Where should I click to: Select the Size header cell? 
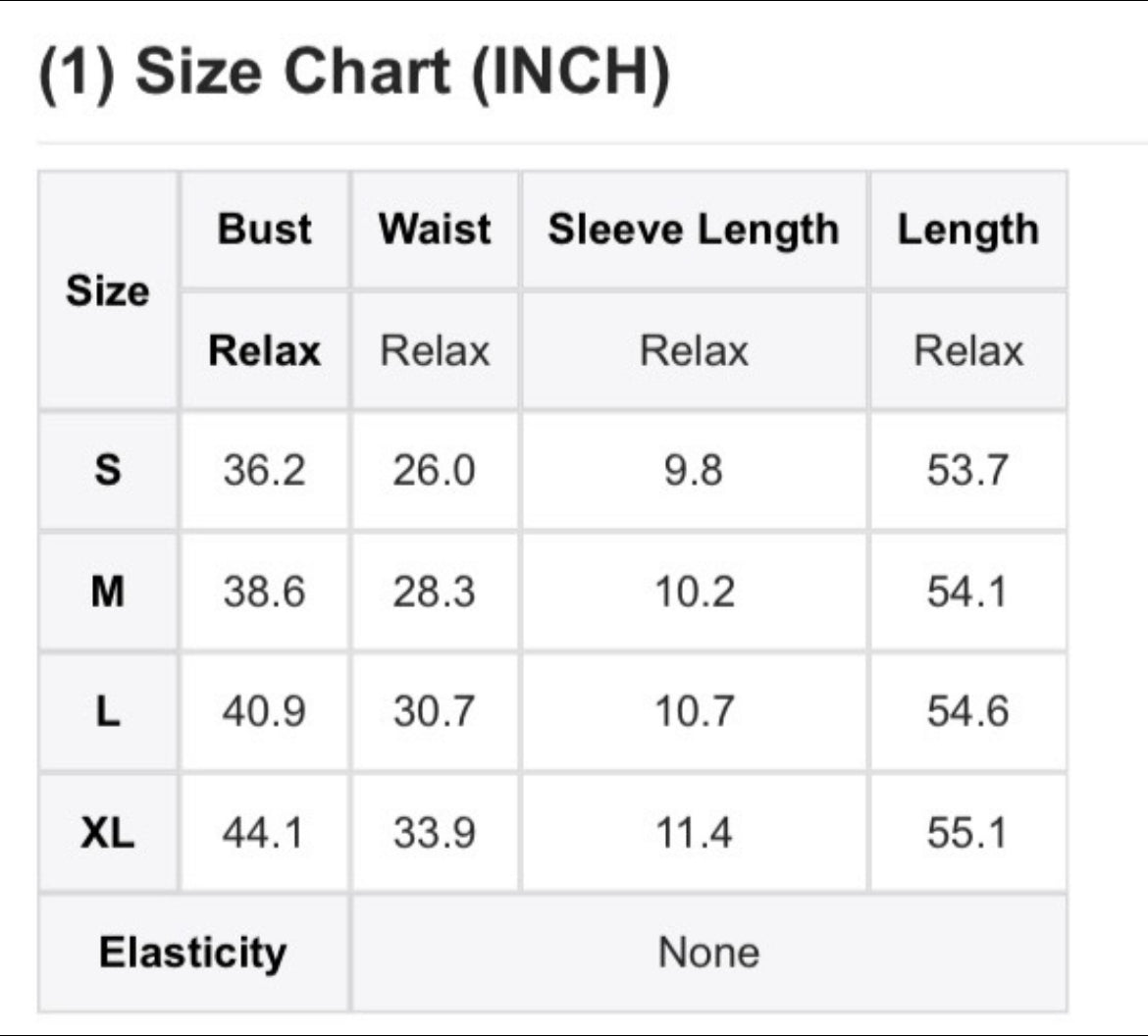pos(108,290)
